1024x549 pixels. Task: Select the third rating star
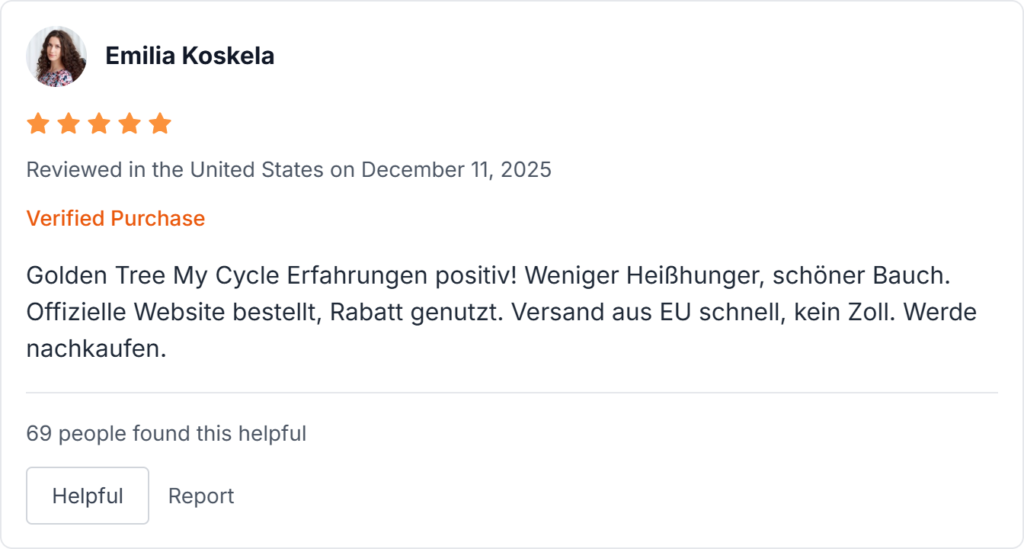[x=99, y=124]
